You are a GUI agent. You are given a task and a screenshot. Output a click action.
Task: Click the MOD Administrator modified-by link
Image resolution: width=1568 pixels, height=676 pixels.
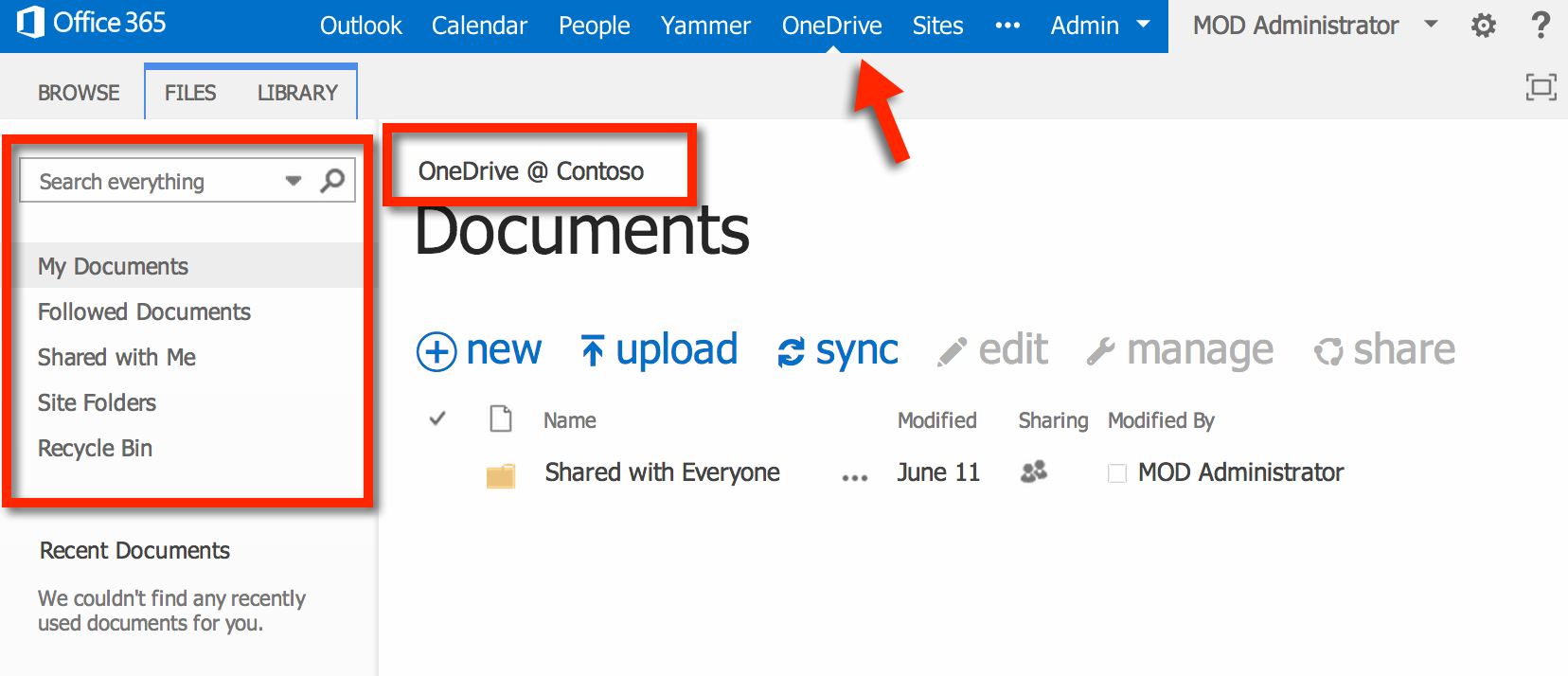pos(1240,472)
